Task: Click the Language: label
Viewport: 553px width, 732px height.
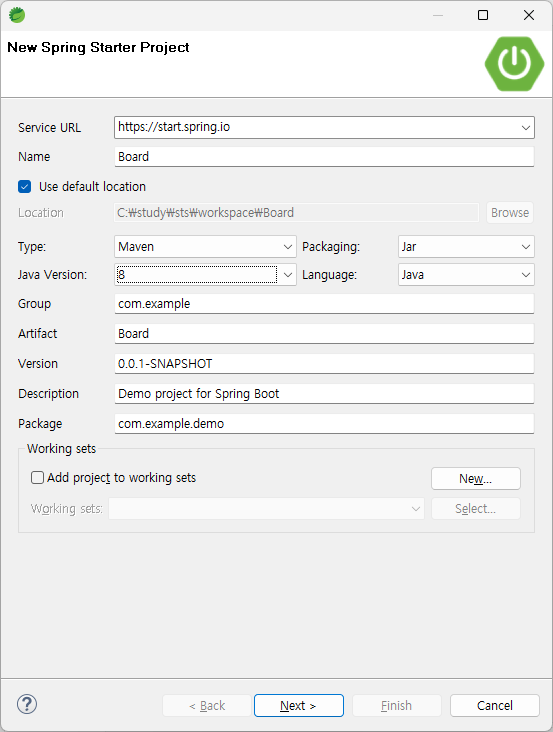Action: pos(329,274)
